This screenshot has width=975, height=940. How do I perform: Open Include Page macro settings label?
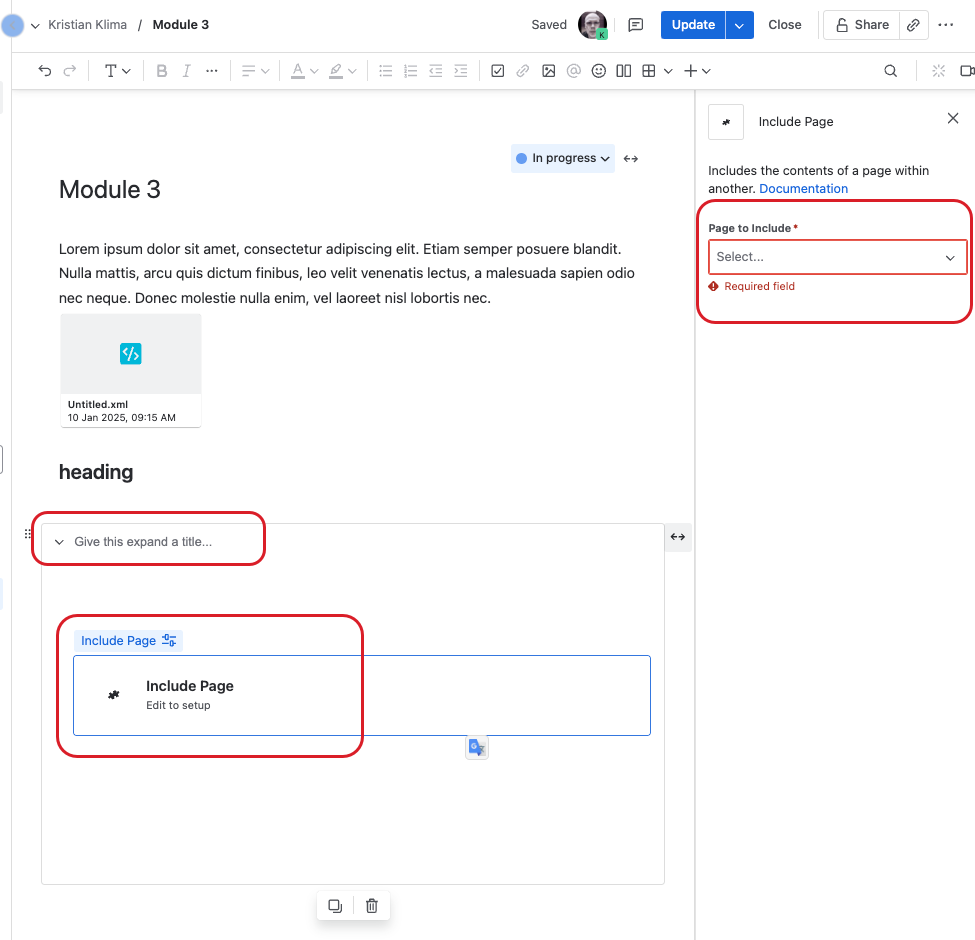point(128,640)
